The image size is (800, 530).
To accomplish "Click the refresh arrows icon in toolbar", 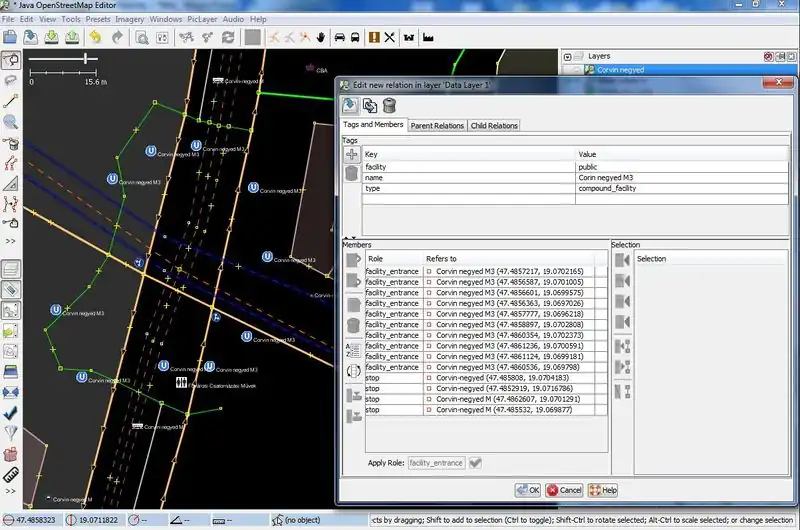I will (x=228, y=37).
